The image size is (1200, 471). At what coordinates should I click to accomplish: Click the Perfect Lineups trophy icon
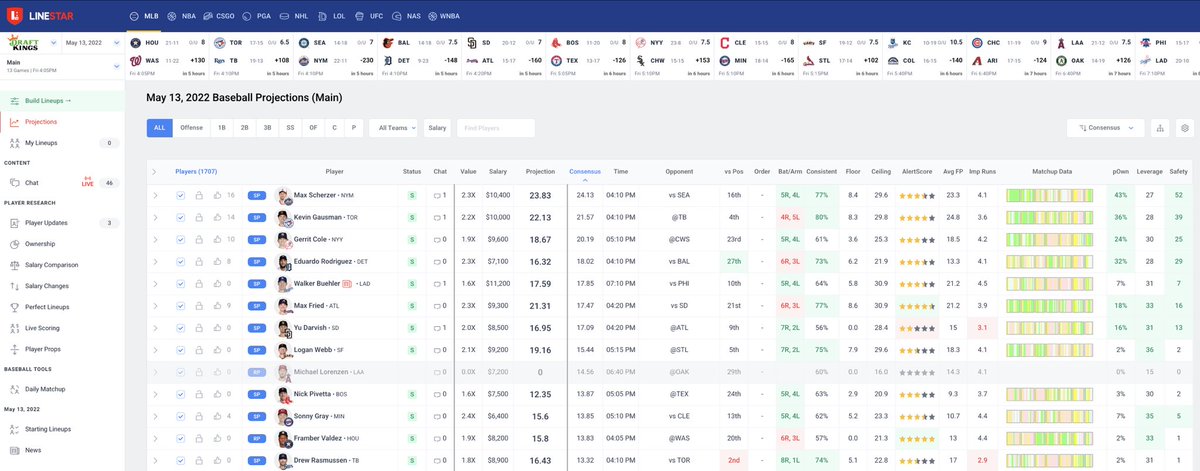pos(14,307)
